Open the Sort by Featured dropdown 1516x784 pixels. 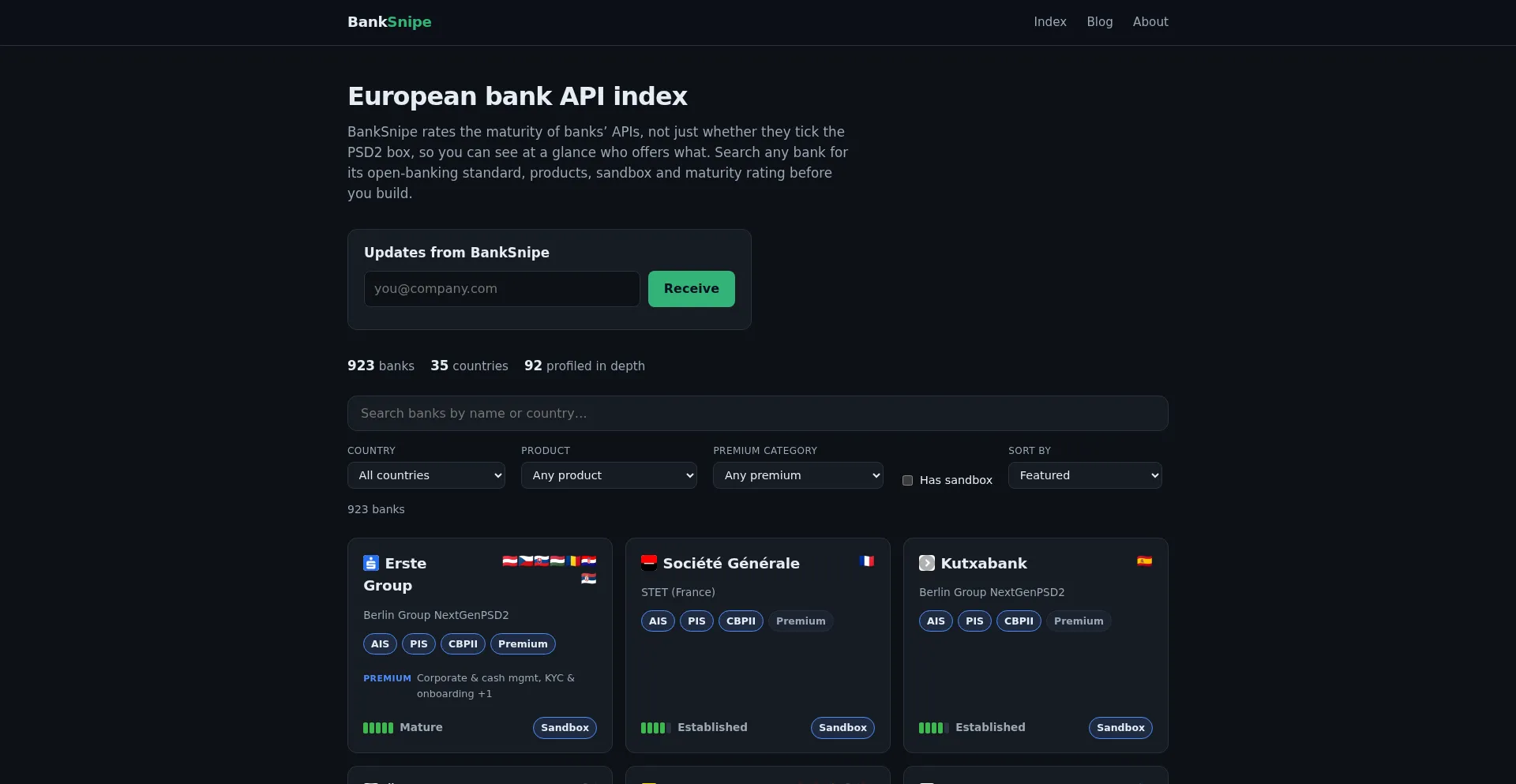[x=1085, y=475]
